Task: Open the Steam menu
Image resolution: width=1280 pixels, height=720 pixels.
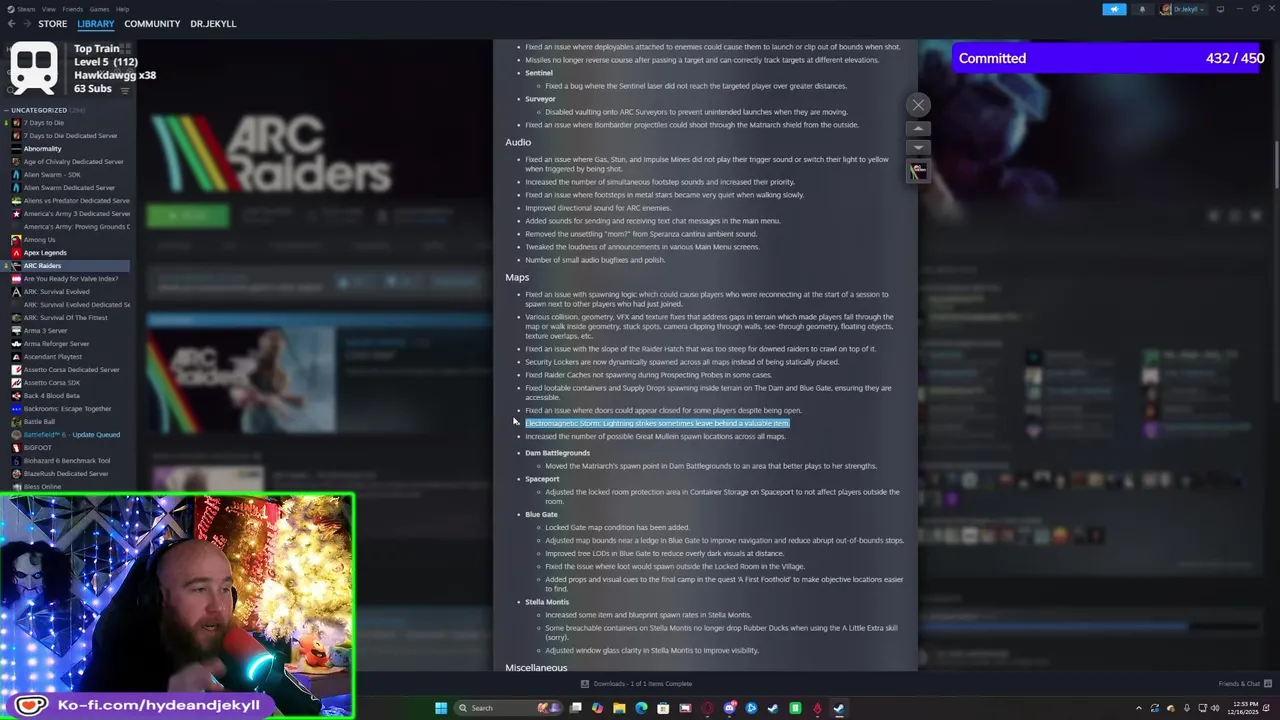Action: [x=26, y=9]
